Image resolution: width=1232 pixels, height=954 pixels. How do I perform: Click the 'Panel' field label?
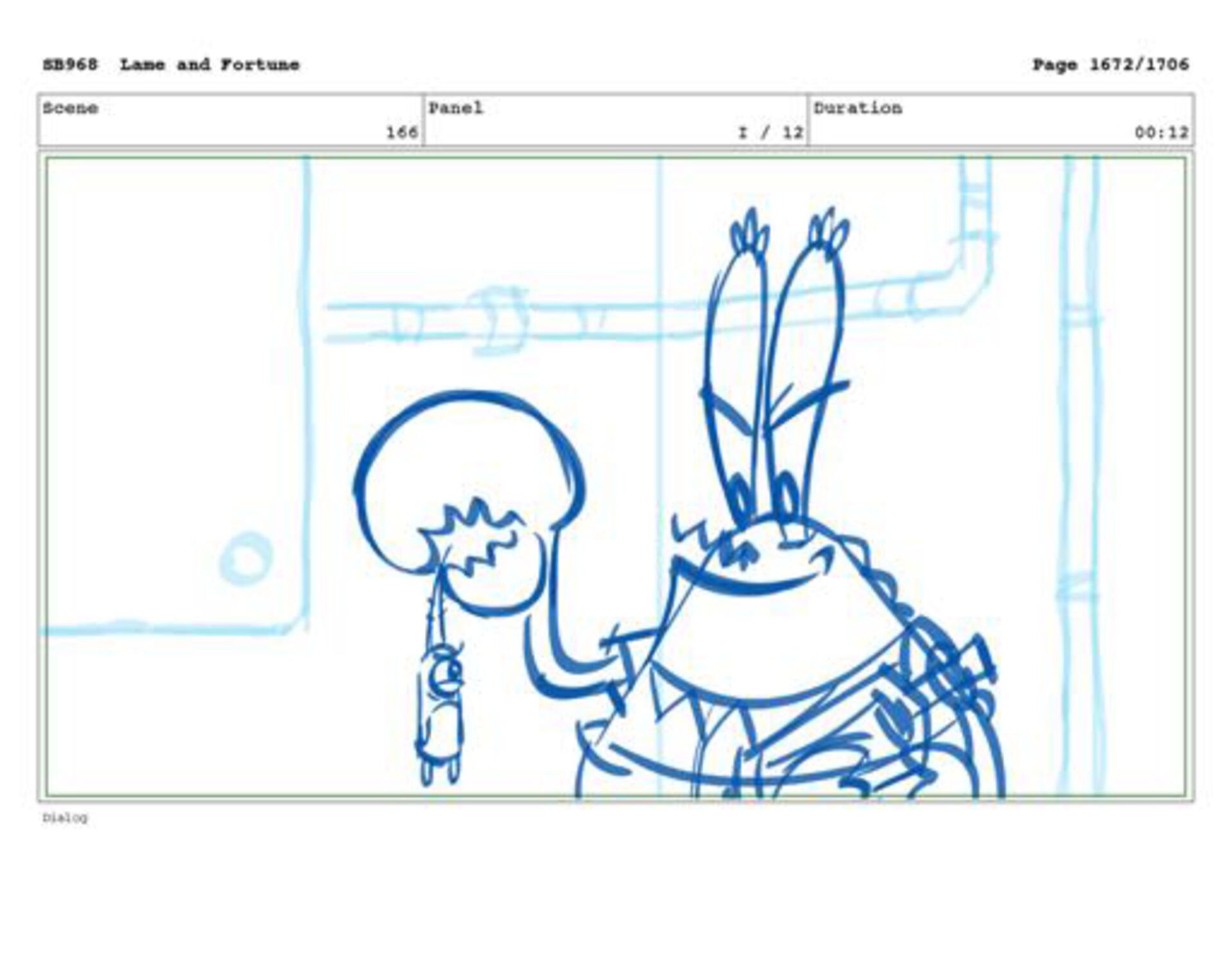pos(456,108)
